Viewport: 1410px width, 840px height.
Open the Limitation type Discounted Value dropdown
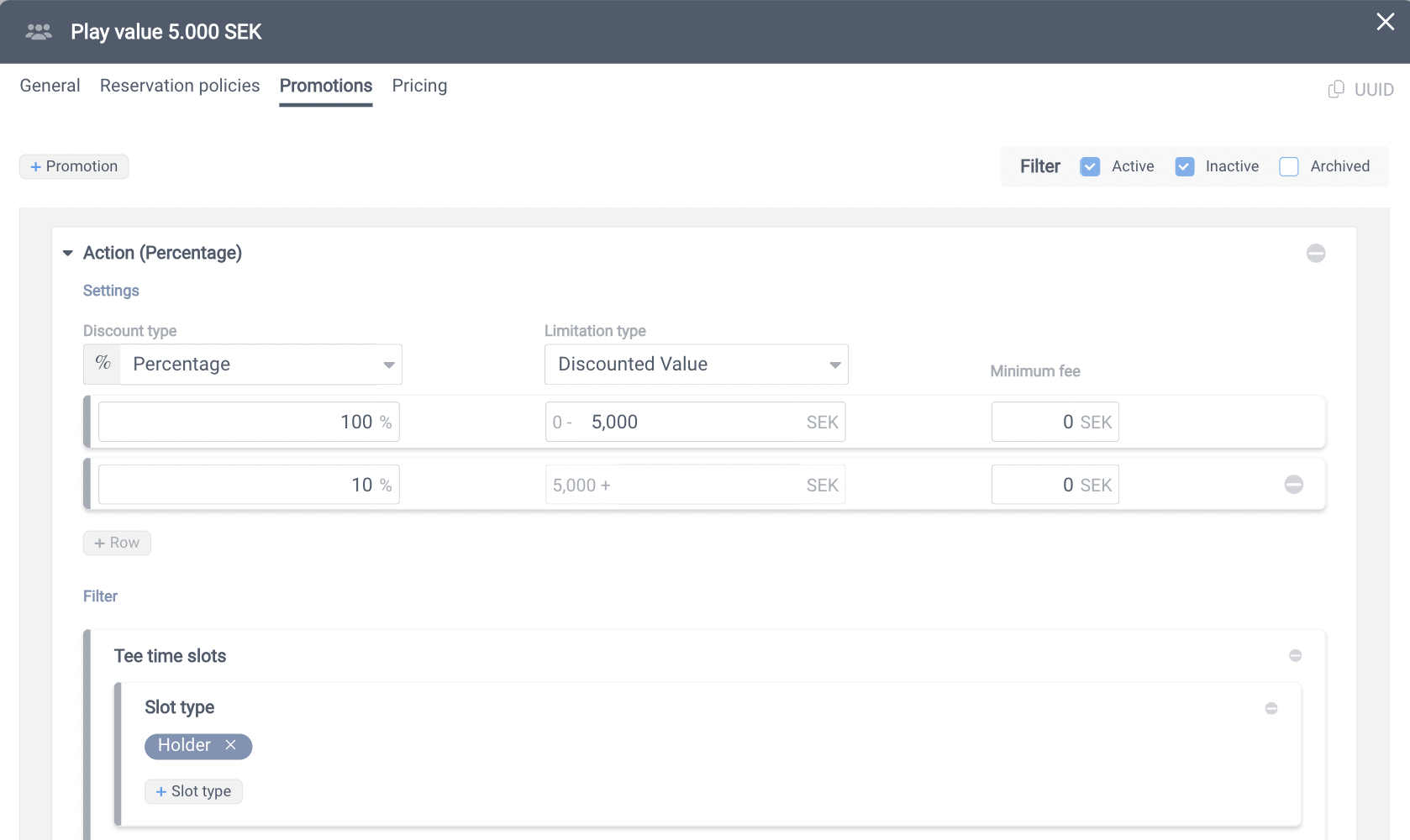coord(696,364)
